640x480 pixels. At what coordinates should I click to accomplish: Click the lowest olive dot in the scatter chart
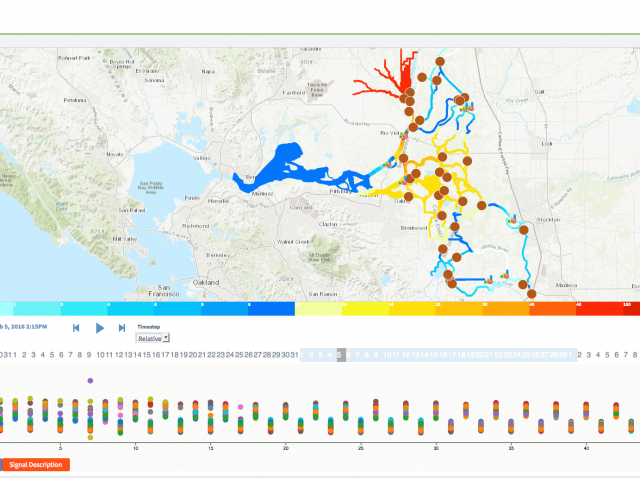[90, 438]
